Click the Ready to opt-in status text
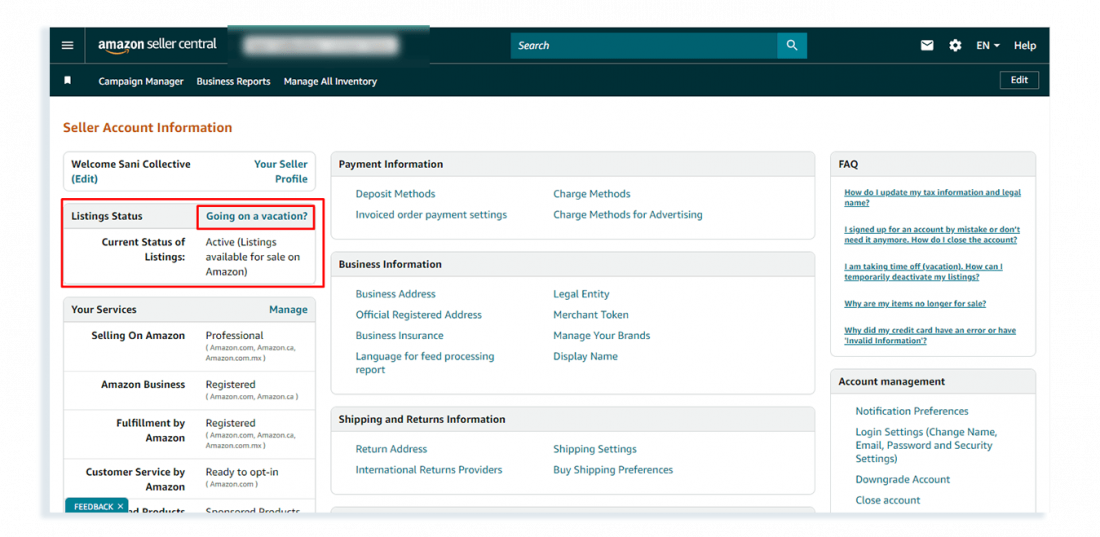Screen dimensions: 1100x537 point(240,472)
